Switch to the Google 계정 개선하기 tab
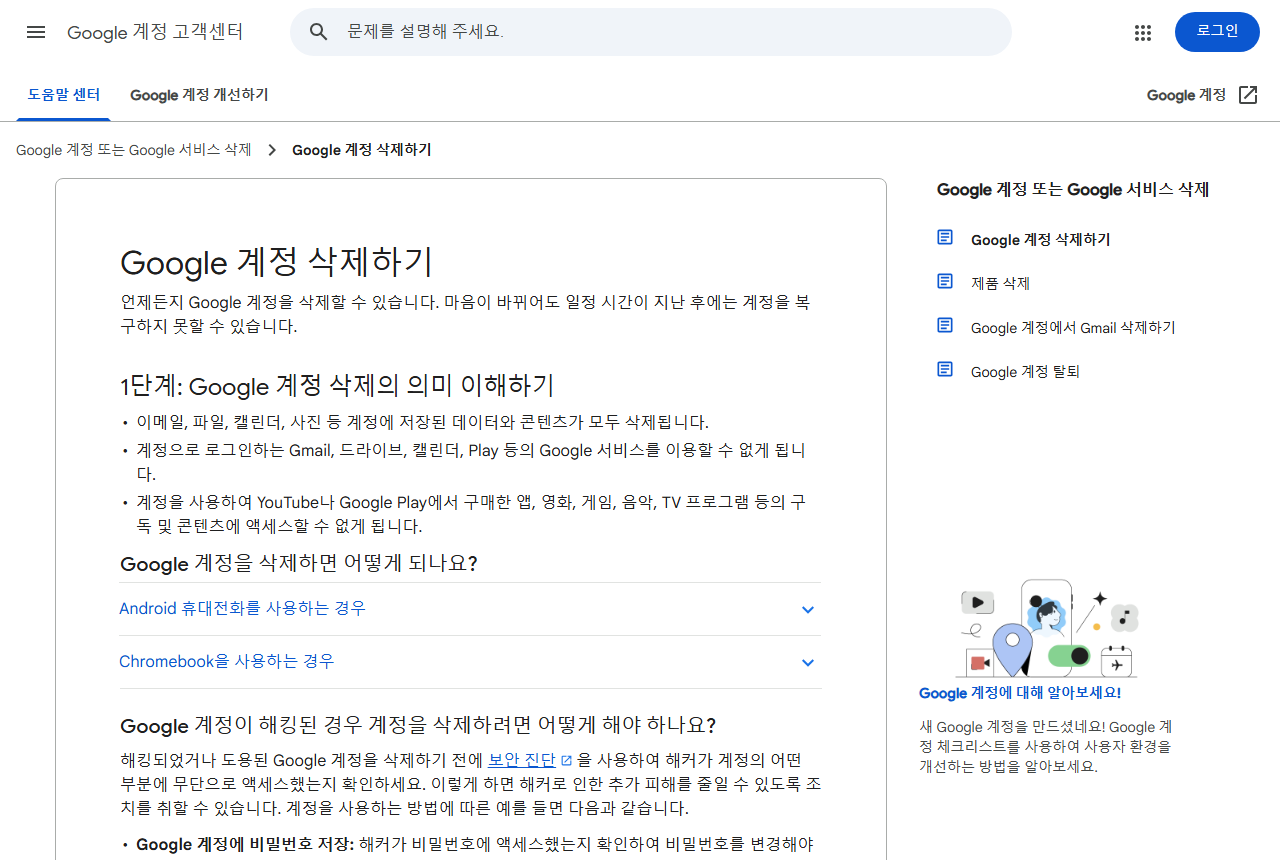1280x860 pixels. [x=199, y=95]
